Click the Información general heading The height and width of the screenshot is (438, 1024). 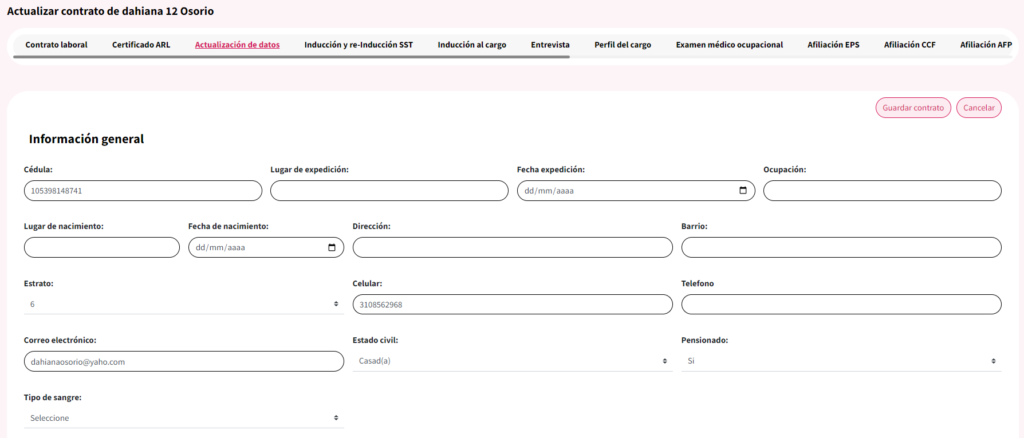tap(86, 139)
